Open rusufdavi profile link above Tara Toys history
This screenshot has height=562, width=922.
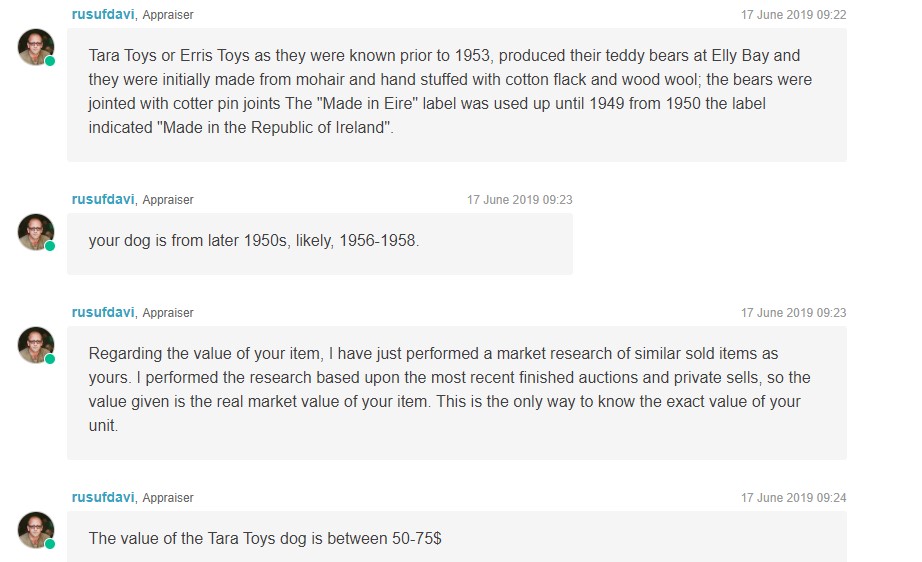click(x=103, y=15)
